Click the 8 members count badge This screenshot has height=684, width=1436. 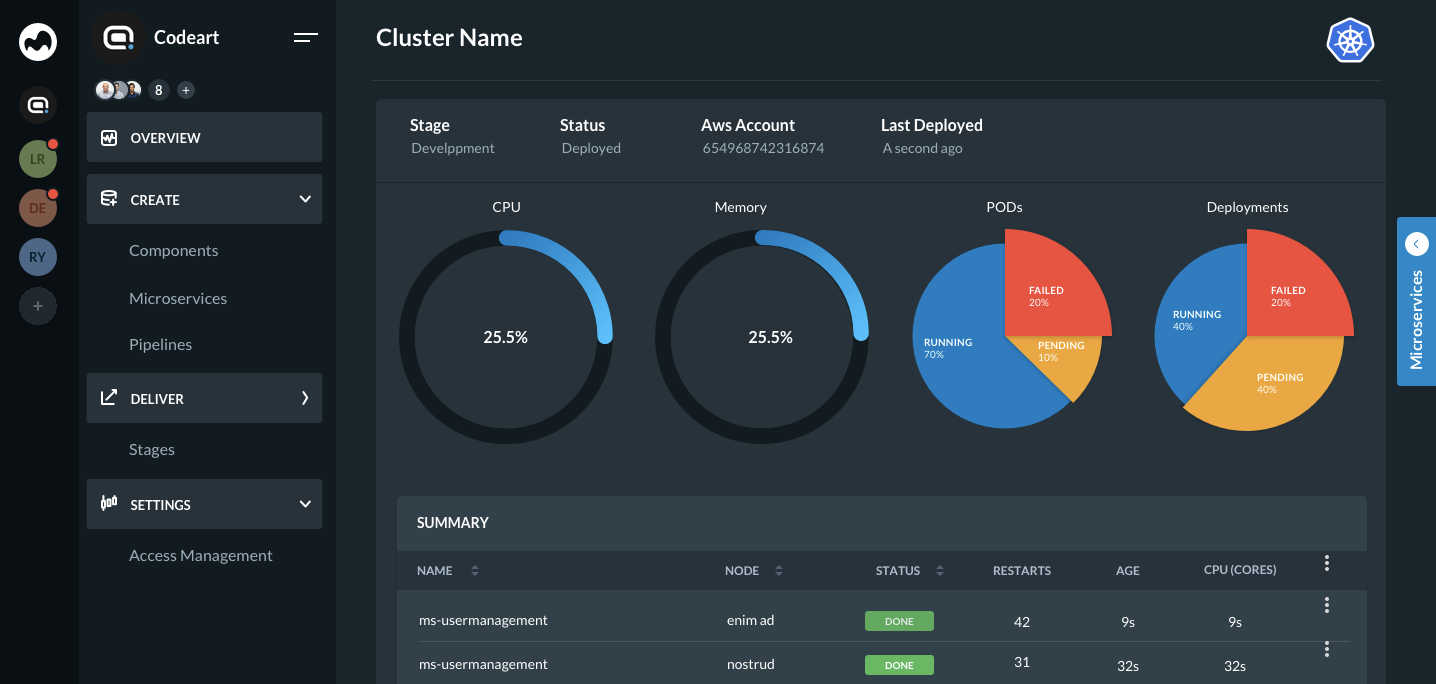(x=158, y=90)
